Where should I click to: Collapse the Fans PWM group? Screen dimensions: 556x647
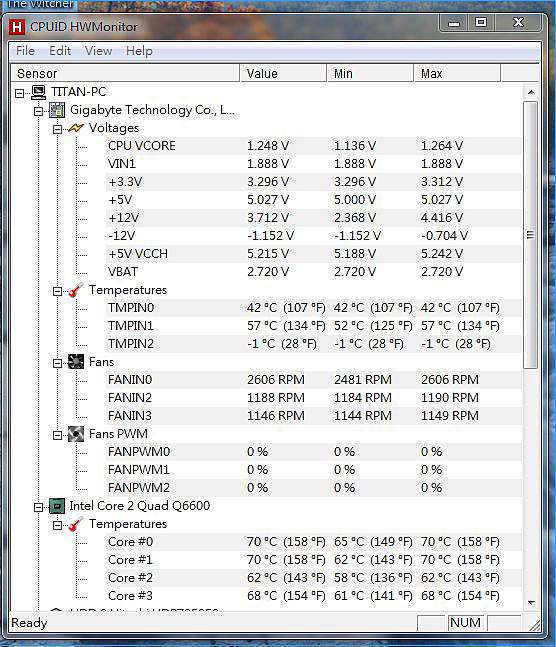(x=57, y=435)
